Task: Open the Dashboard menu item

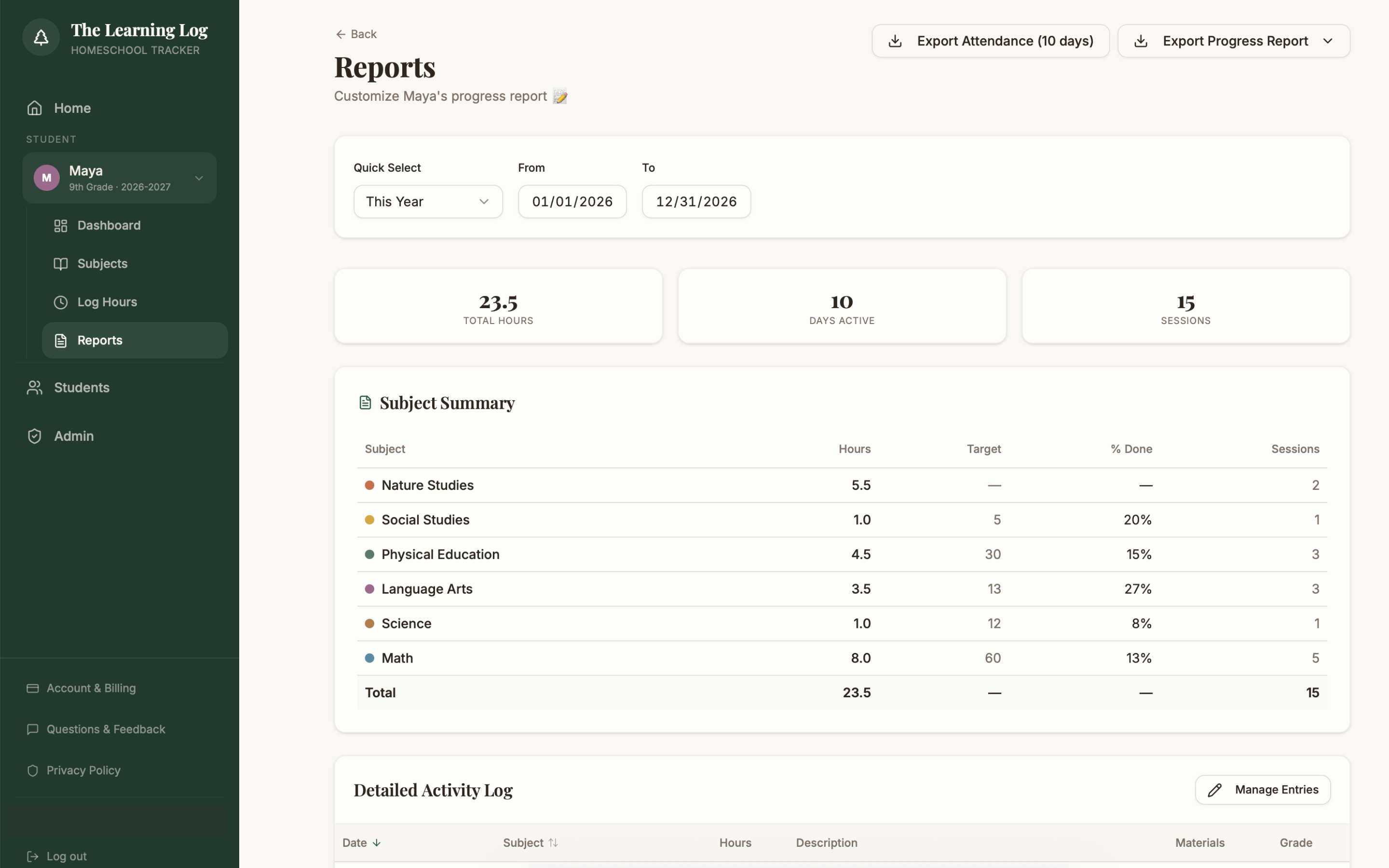Action: click(135, 226)
